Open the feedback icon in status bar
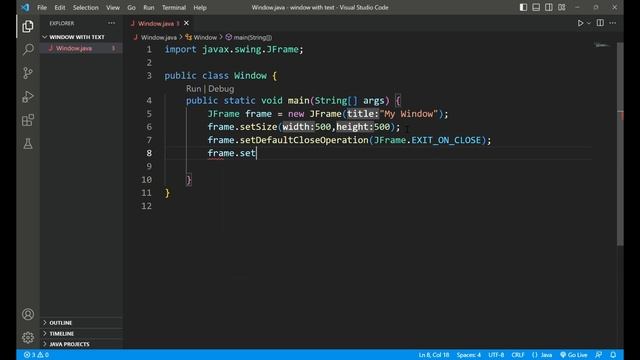 [598, 355]
